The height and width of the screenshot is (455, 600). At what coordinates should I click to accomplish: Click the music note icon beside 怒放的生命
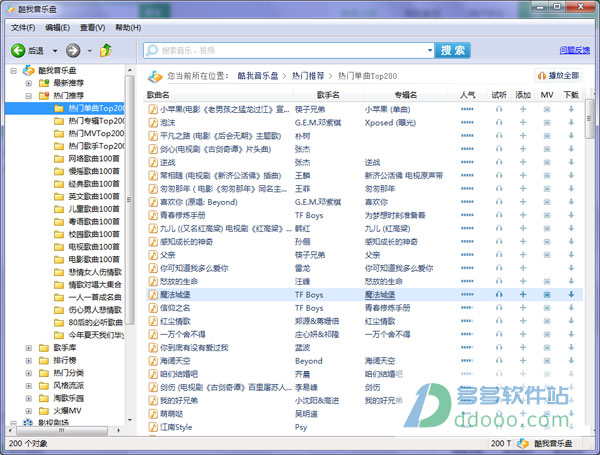(153, 281)
